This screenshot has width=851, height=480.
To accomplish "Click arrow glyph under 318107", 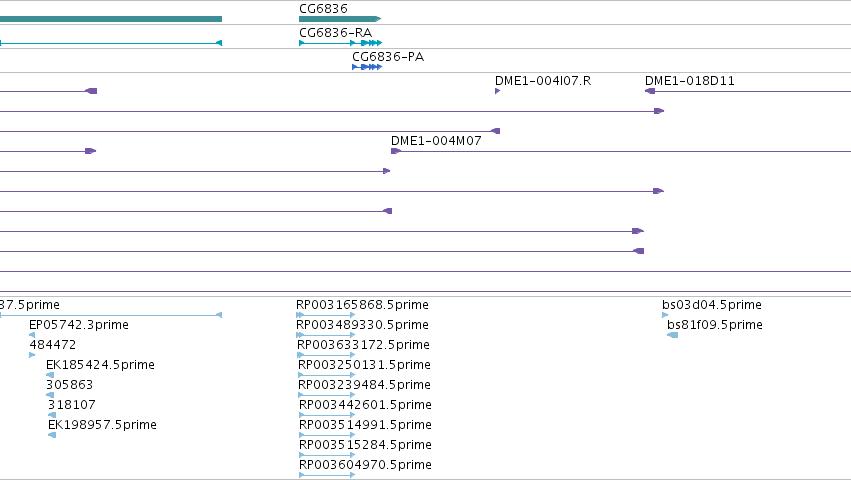I will tap(52, 415).
